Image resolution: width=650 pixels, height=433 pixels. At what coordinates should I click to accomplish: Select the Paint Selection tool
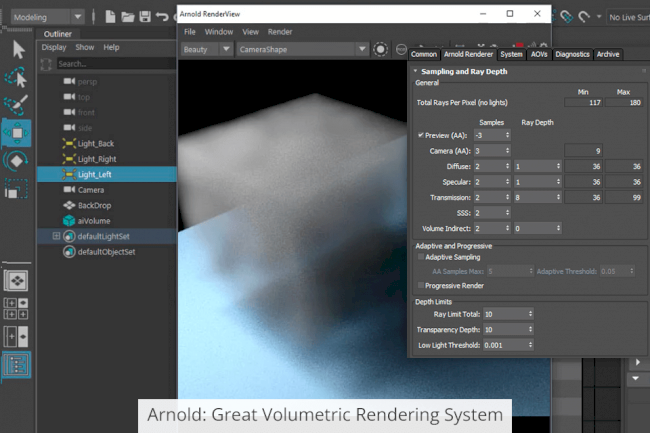(x=16, y=105)
